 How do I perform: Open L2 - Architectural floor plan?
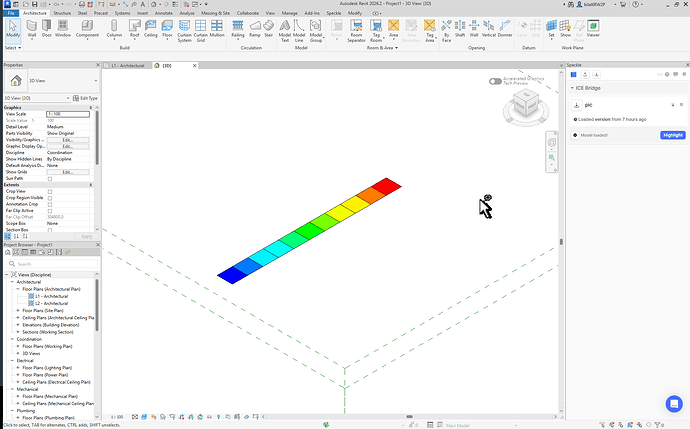pyautogui.click(x=51, y=303)
